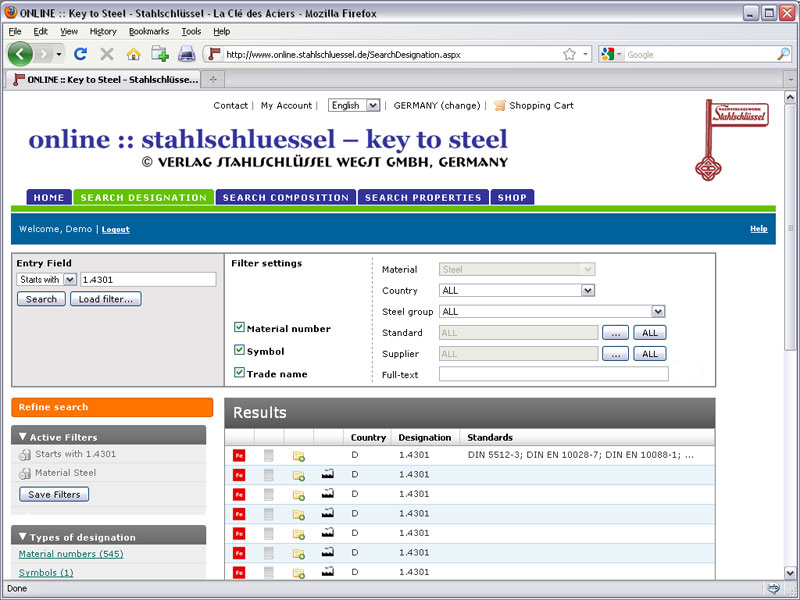Click the My Account link
This screenshot has width=800, height=600.
(286, 106)
